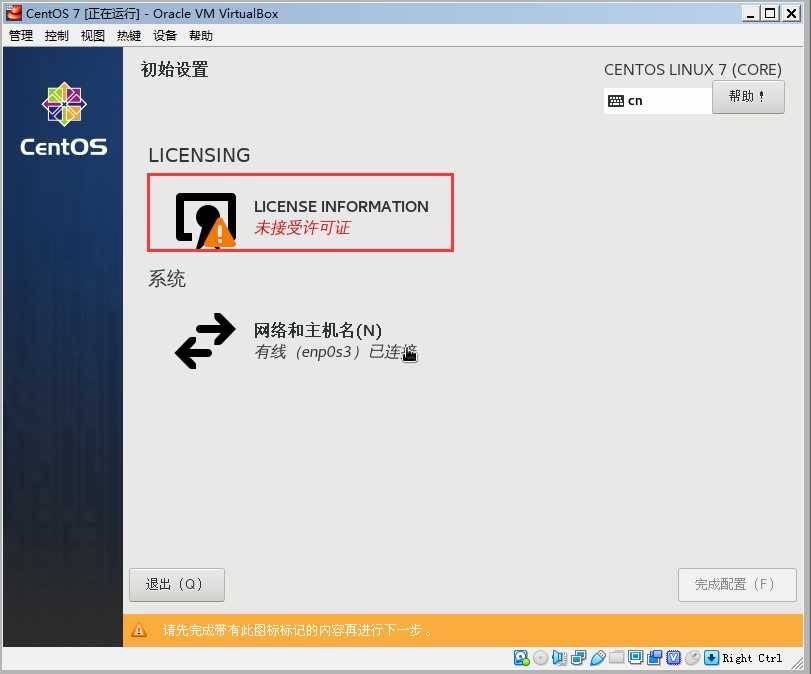811x674 pixels.
Task: Click the network arrows icon
Action: click(x=205, y=341)
